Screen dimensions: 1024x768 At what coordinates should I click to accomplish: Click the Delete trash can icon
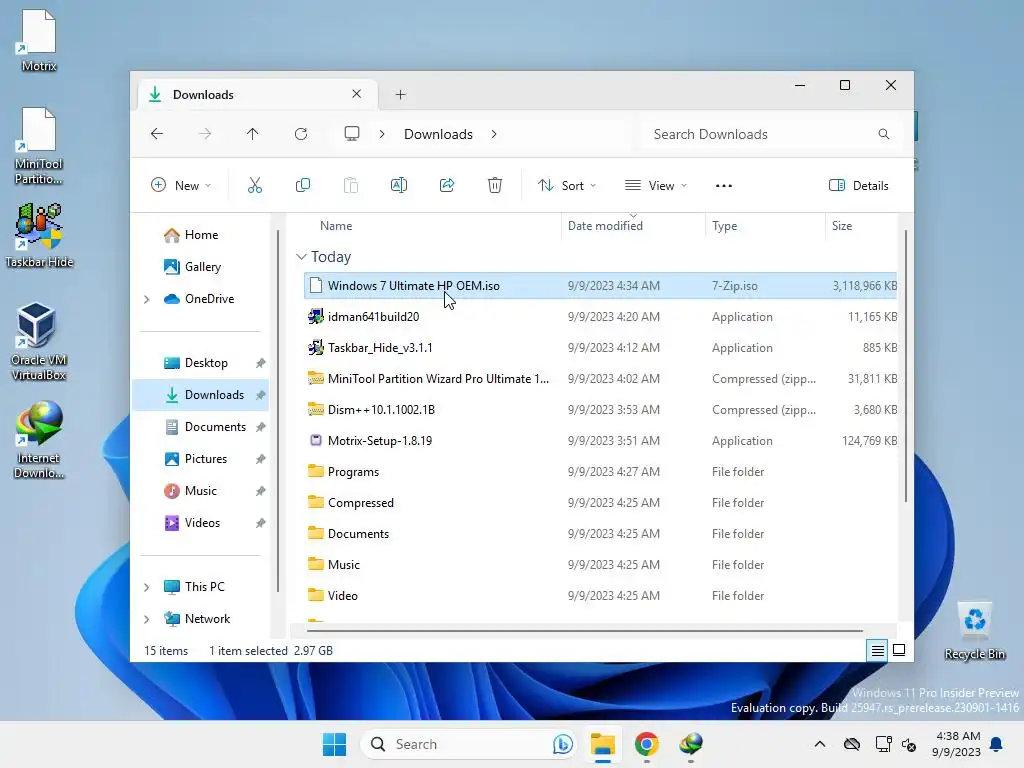tap(495, 185)
